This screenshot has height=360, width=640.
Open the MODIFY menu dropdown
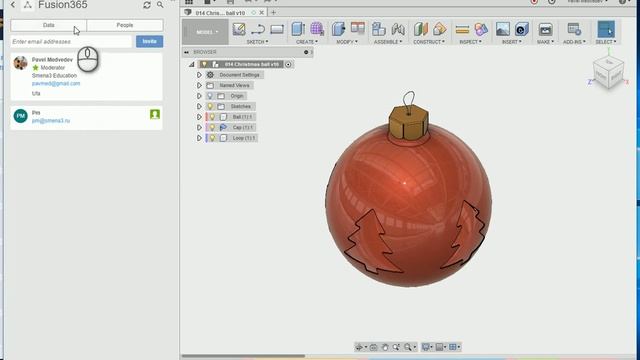point(347,42)
